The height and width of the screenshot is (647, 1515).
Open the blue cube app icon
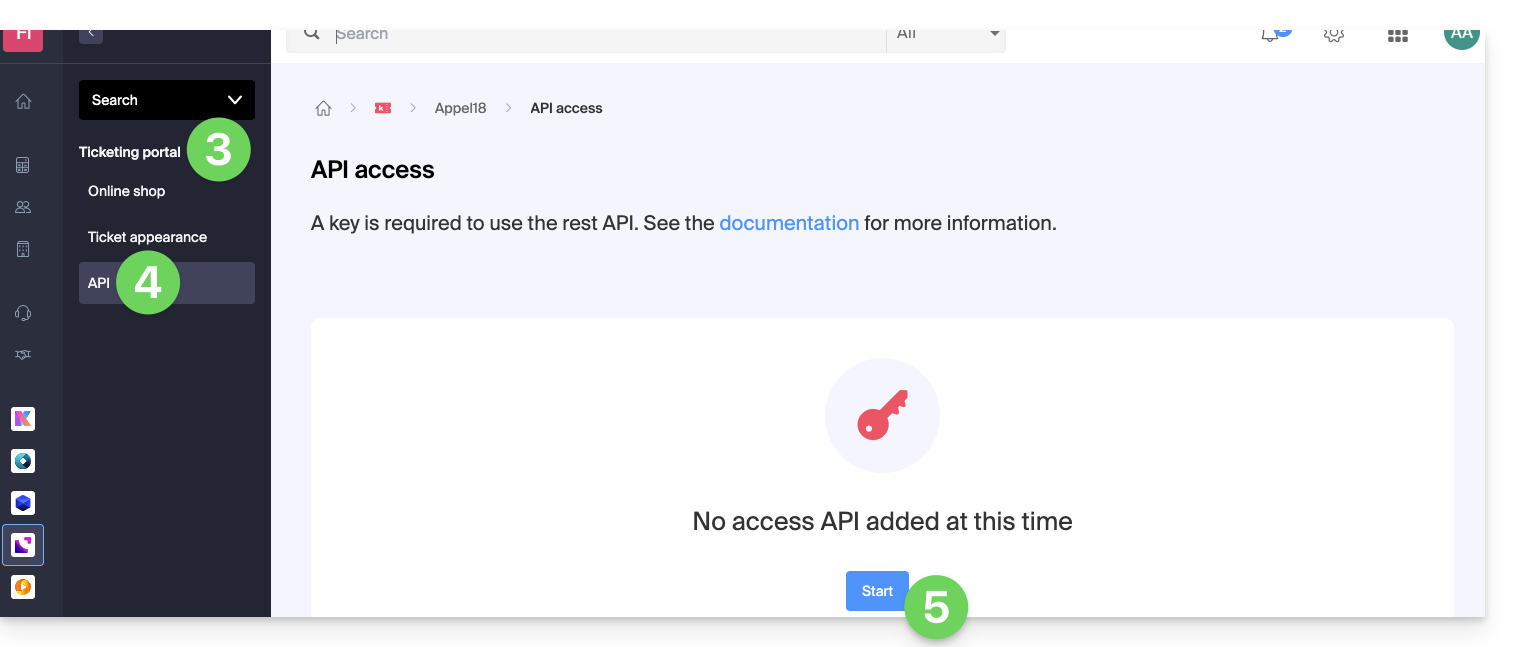coord(23,502)
